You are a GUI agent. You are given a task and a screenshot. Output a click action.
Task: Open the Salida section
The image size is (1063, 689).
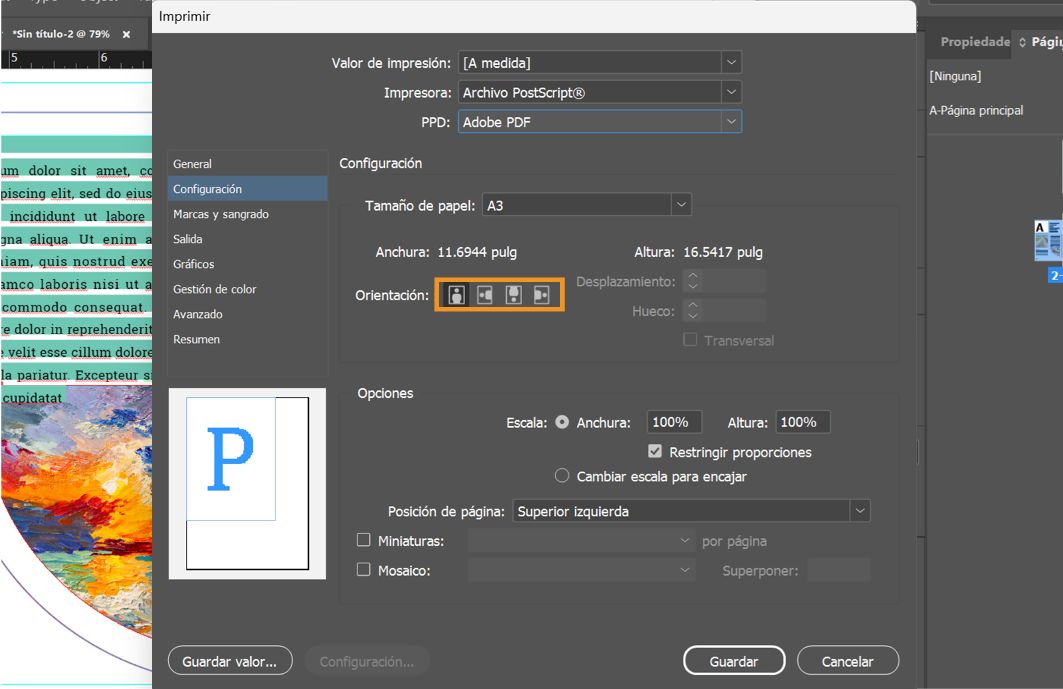(x=247, y=239)
